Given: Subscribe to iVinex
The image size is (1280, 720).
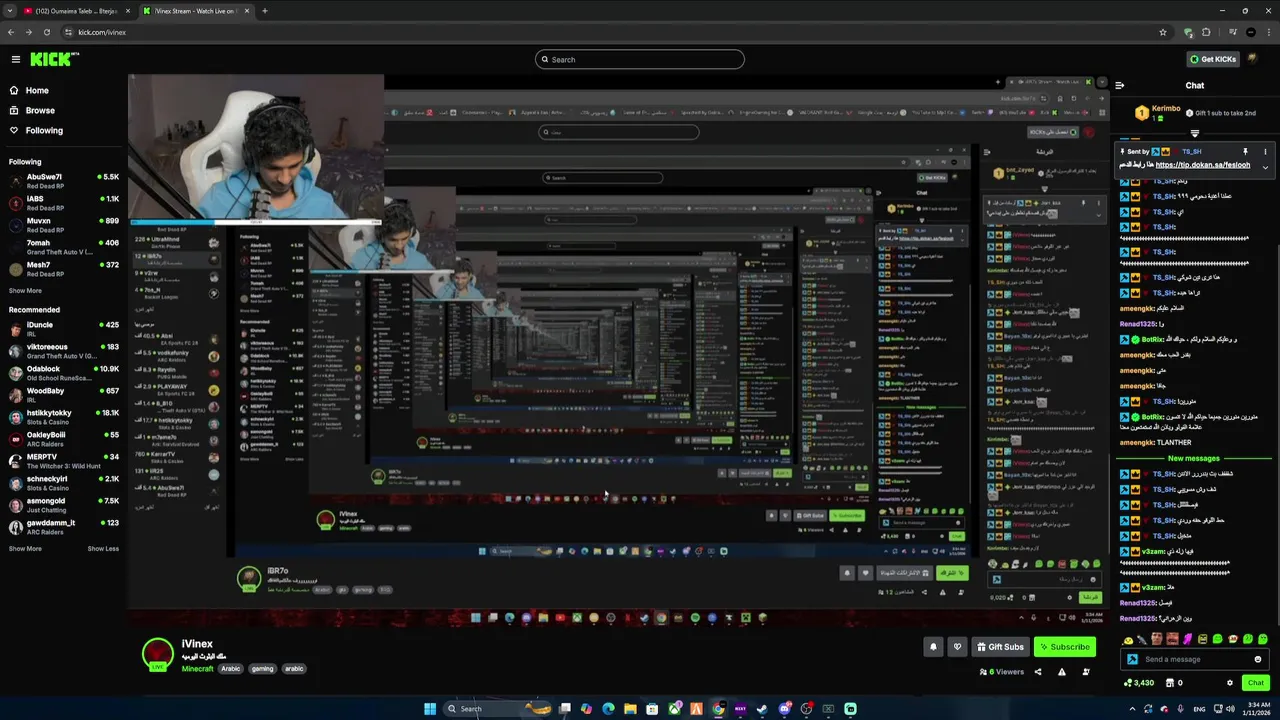Looking at the screenshot, I should click(1064, 647).
